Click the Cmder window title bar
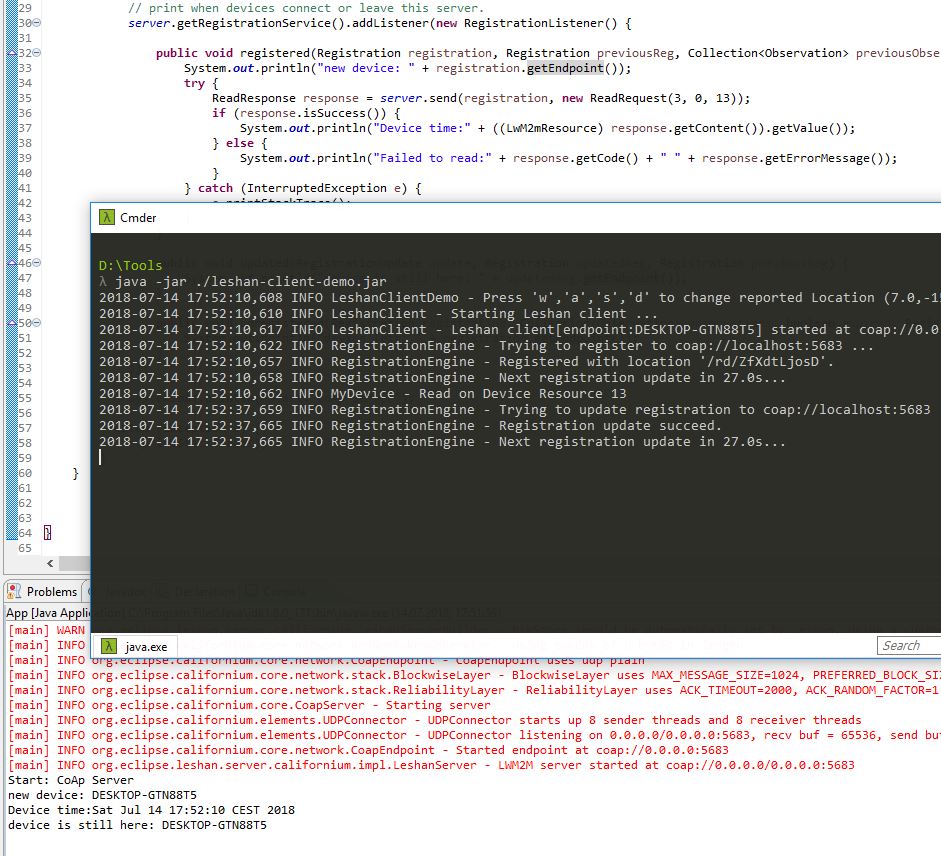941x856 pixels. coord(500,217)
